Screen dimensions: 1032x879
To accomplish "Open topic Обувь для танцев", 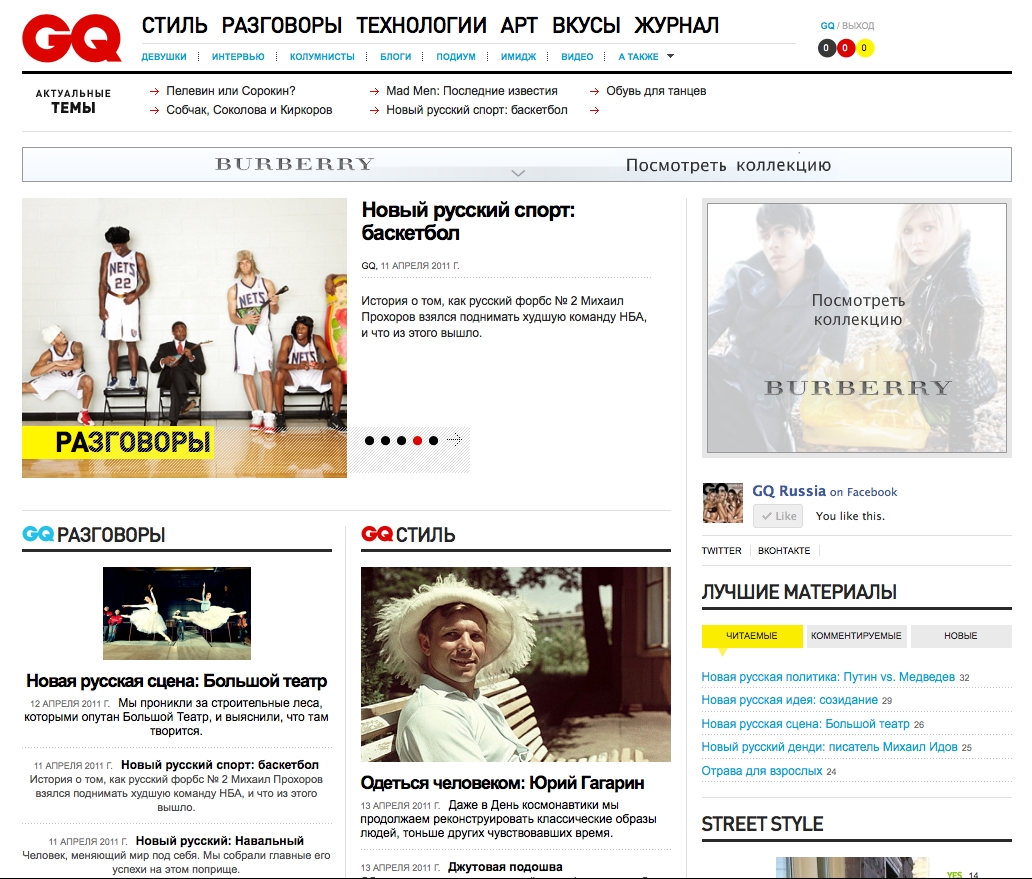I will (x=656, y=91).
